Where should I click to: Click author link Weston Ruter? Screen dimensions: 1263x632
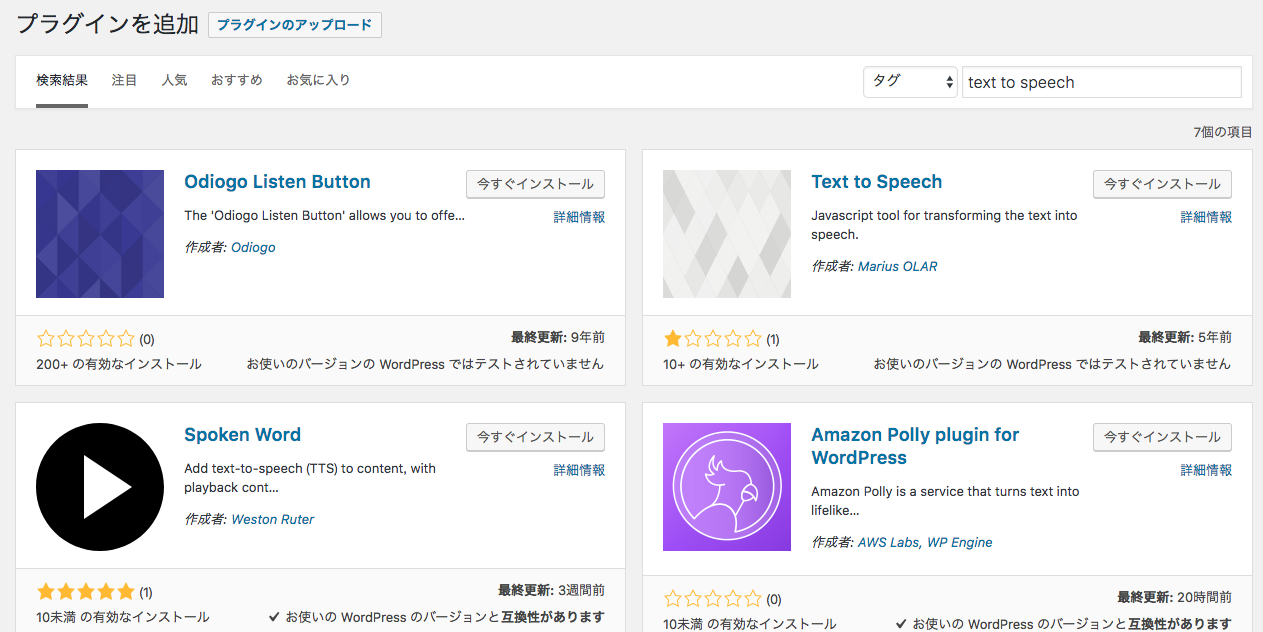click(x=272, y=519)
